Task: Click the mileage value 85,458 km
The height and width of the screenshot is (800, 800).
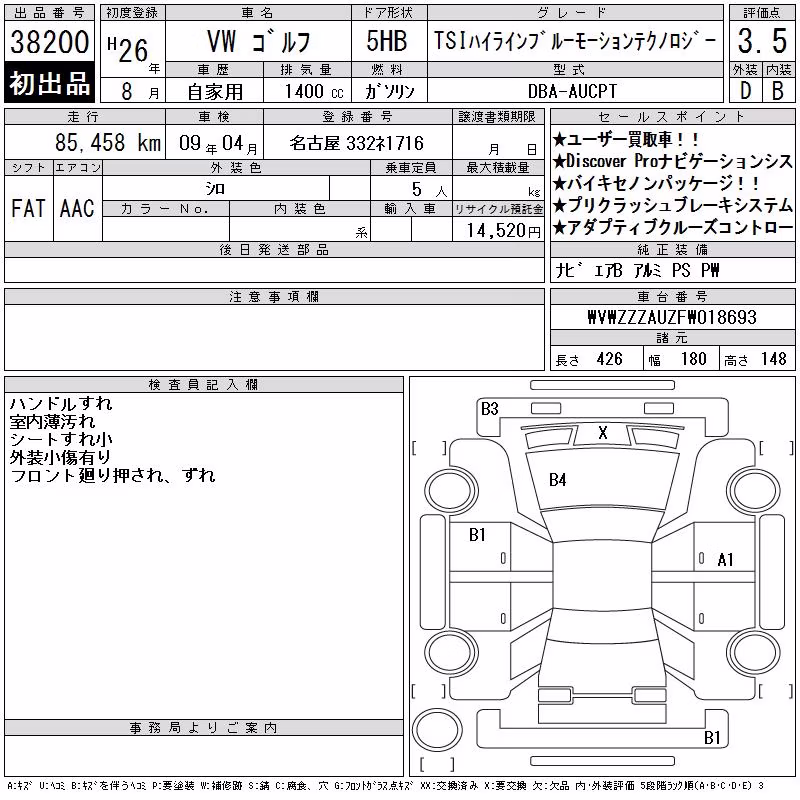Action: [x=108, y=142]
